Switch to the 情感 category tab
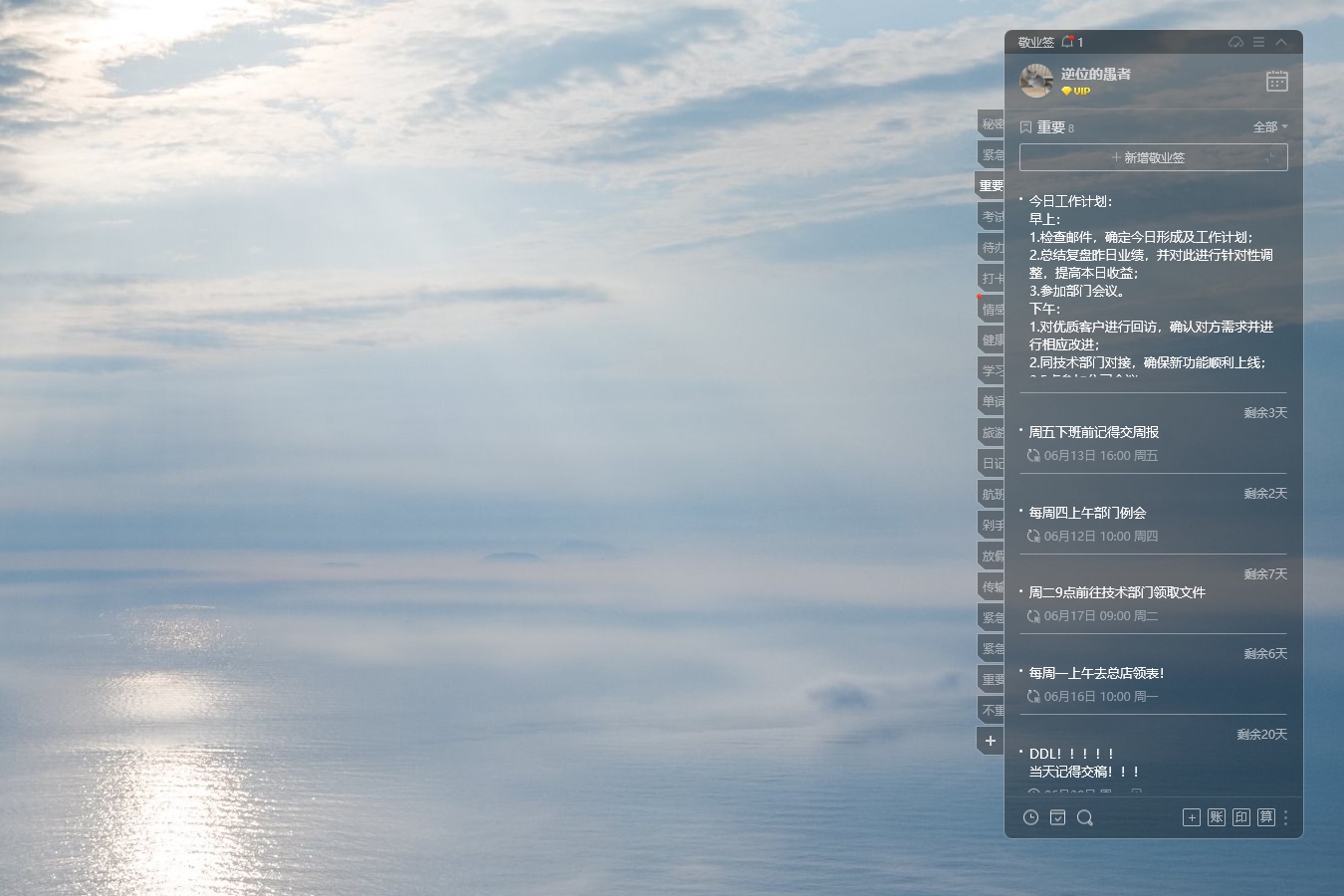Viewport: 1344px width, 896px height. coord(991,310)
